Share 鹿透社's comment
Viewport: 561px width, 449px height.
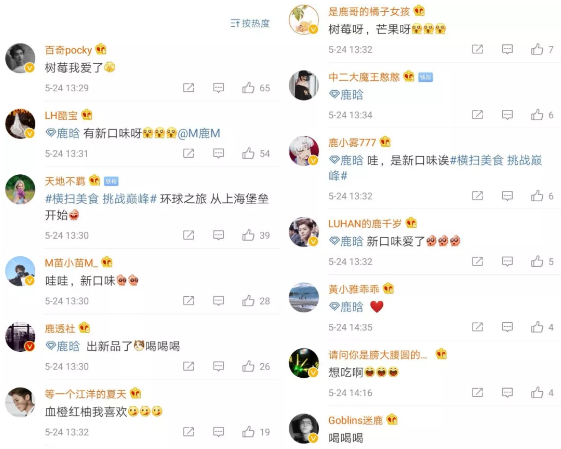(189, 366)
